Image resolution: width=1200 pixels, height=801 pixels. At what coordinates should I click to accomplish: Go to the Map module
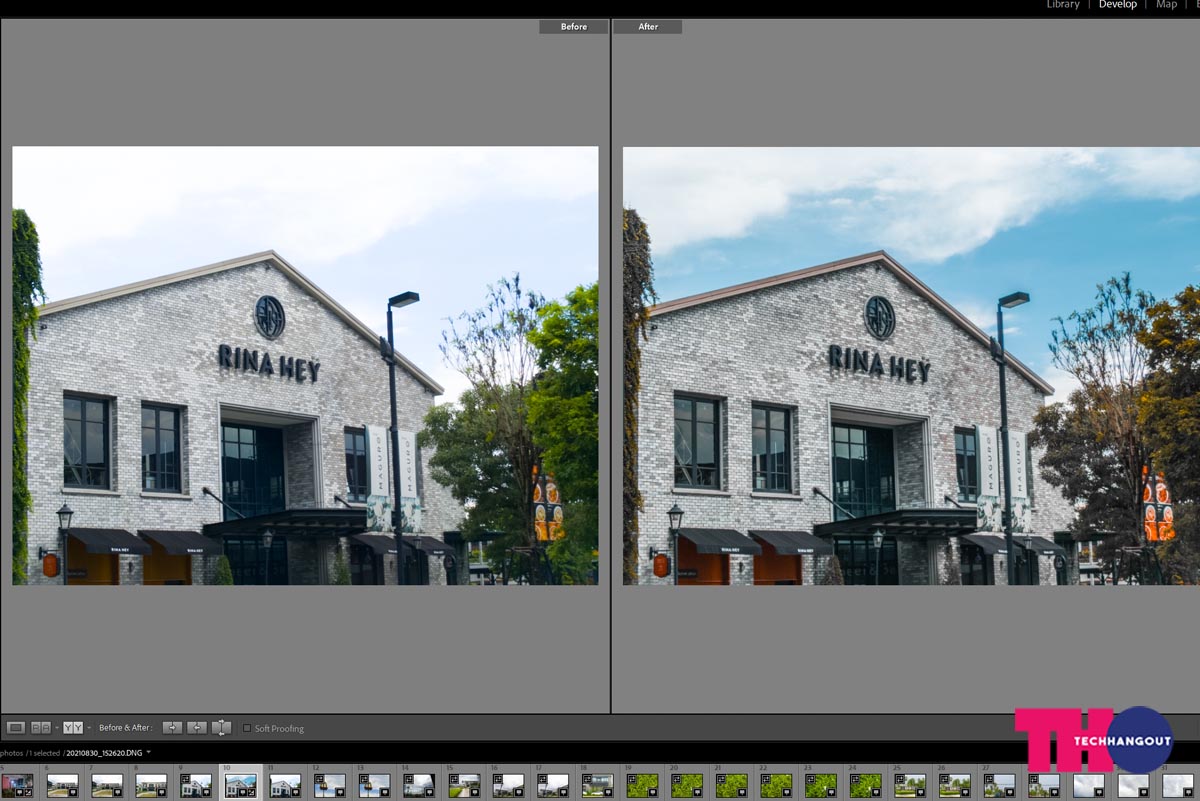(x=1166, y=5)
